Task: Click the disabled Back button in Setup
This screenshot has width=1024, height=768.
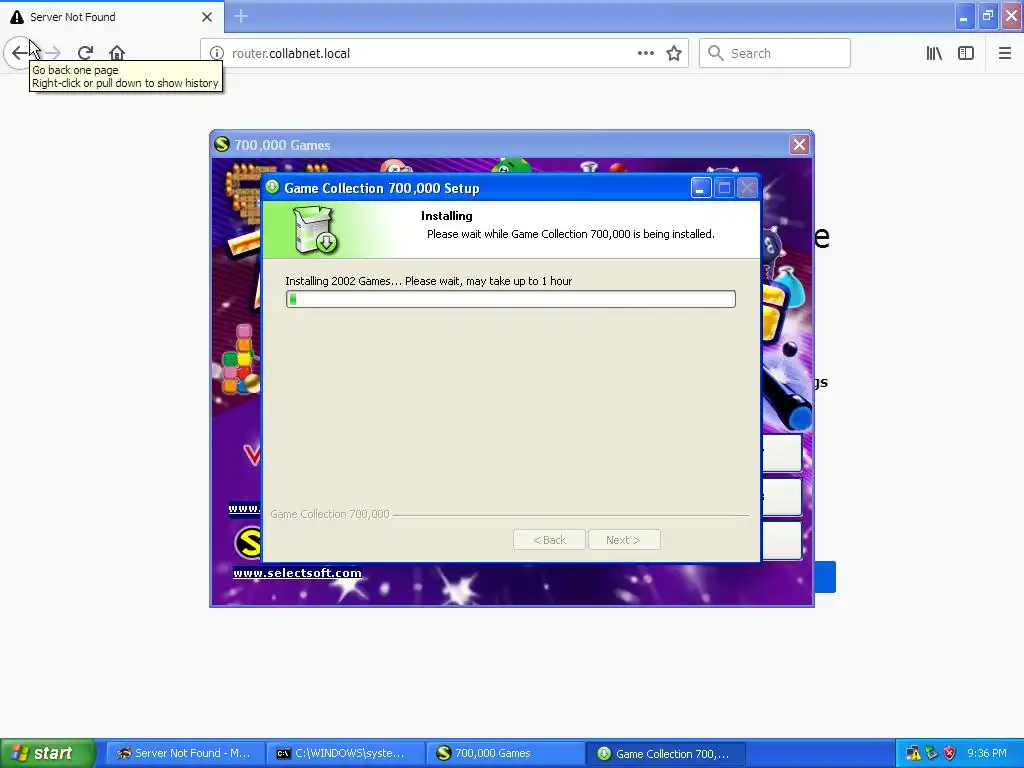Action: tap(549, 539)
